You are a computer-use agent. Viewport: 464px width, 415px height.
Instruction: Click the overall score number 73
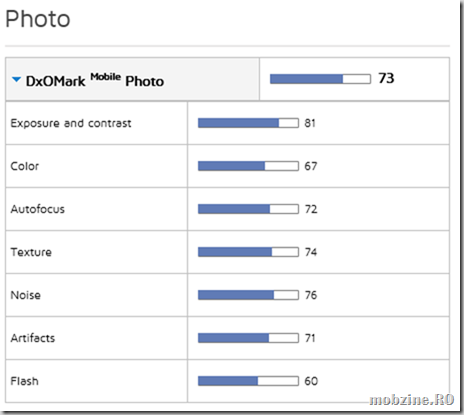click(386, 78)
